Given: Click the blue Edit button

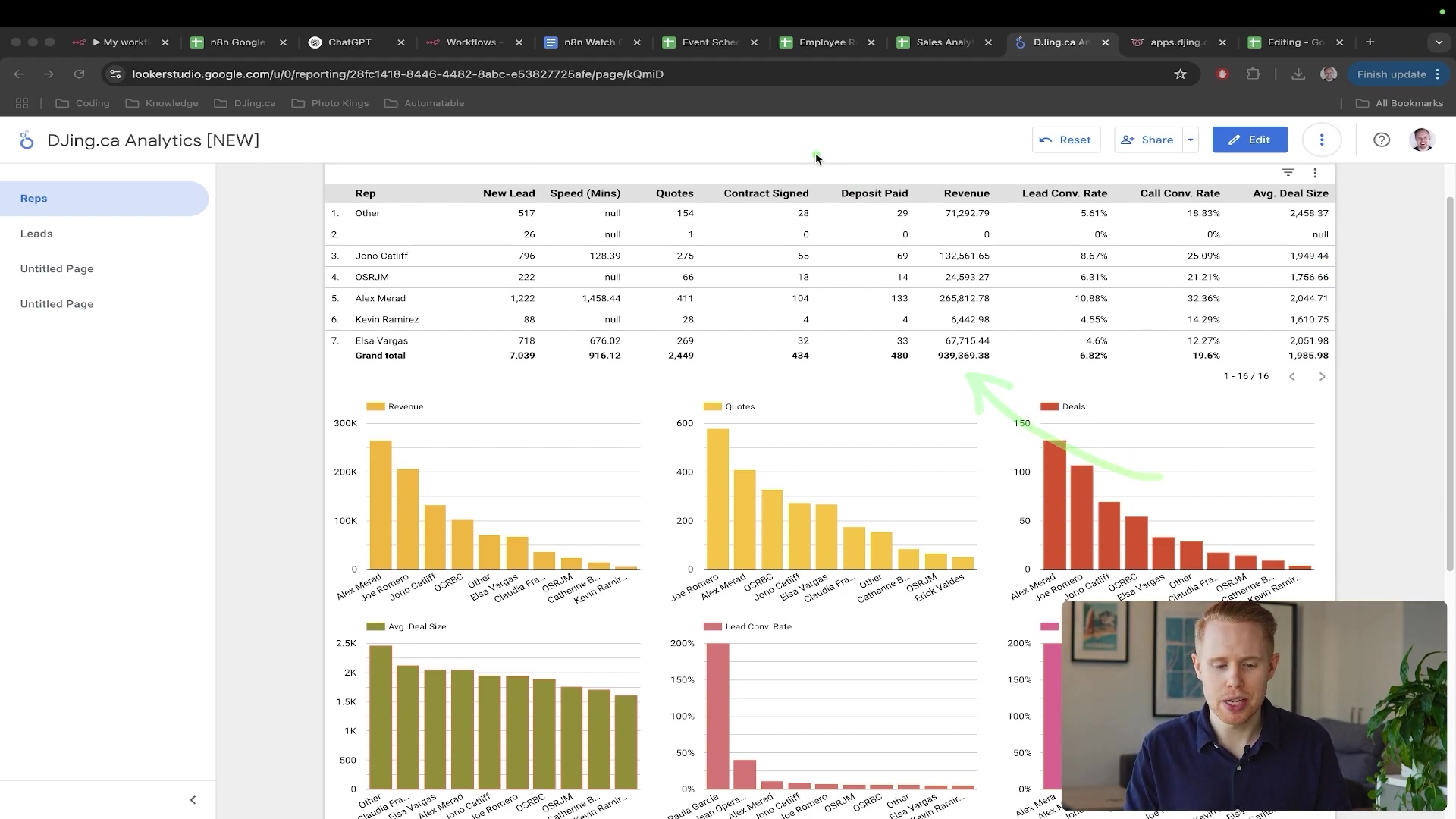Looking at the screenshot, I should [x=1249, y=140].
